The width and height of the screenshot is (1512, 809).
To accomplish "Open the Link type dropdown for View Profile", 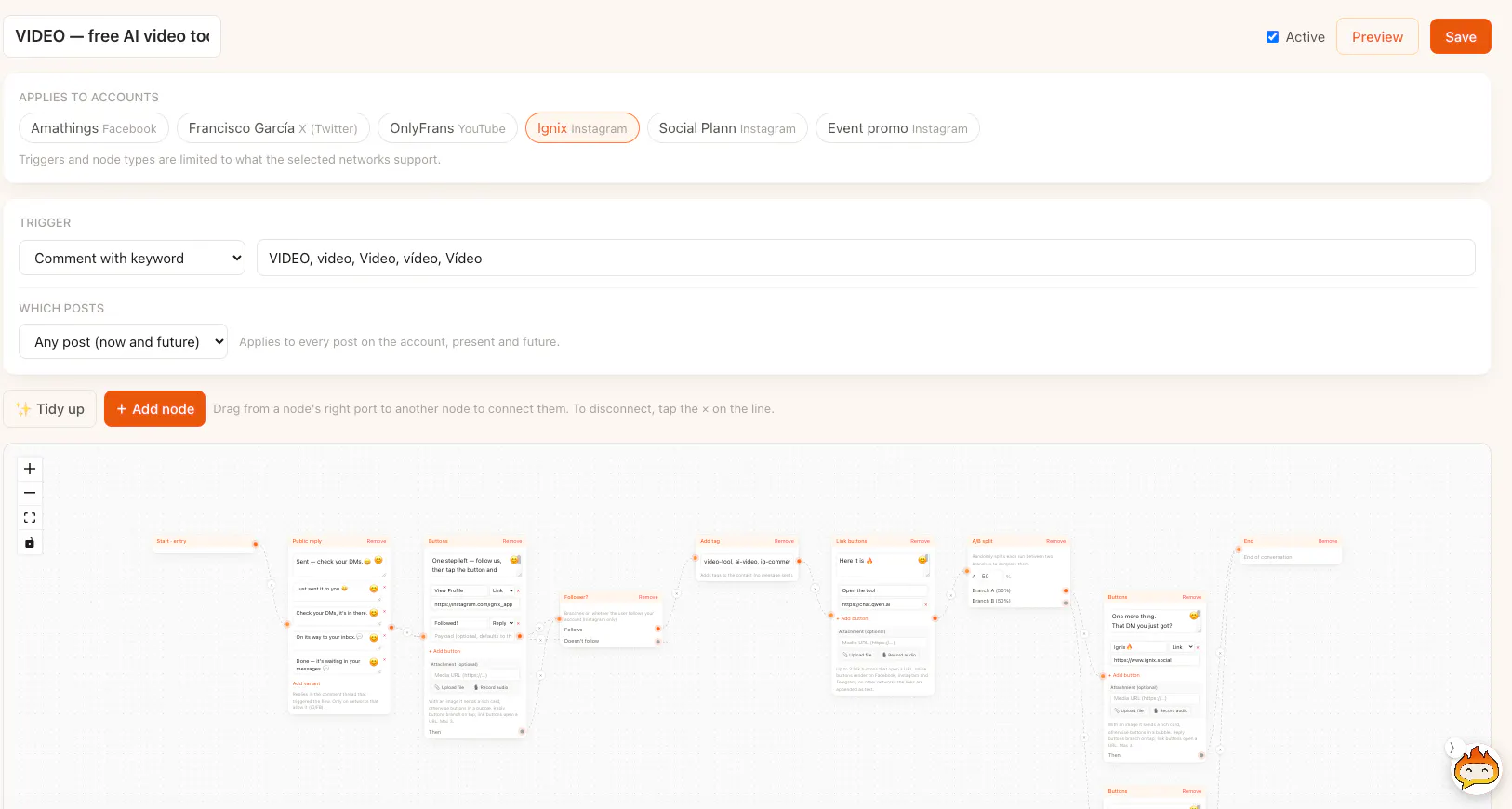I will [x=502, y=590].
